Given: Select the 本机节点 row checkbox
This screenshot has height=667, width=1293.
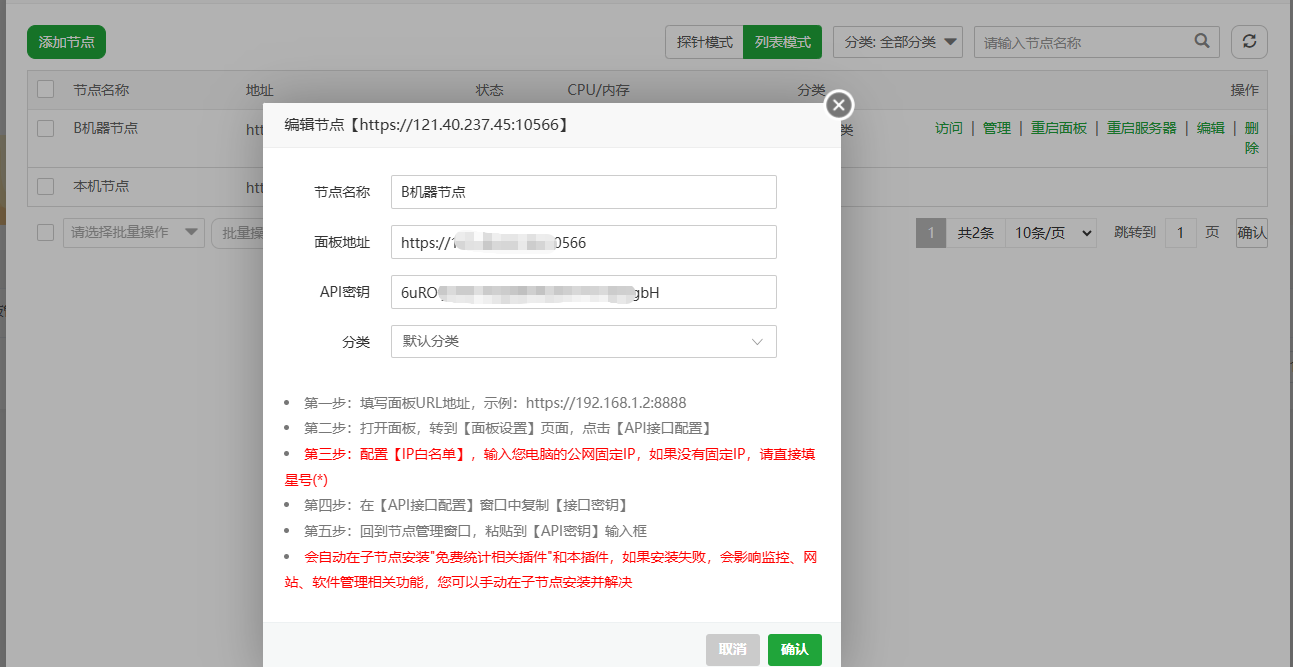Looking at the screenshot, I should click(45, 186).
